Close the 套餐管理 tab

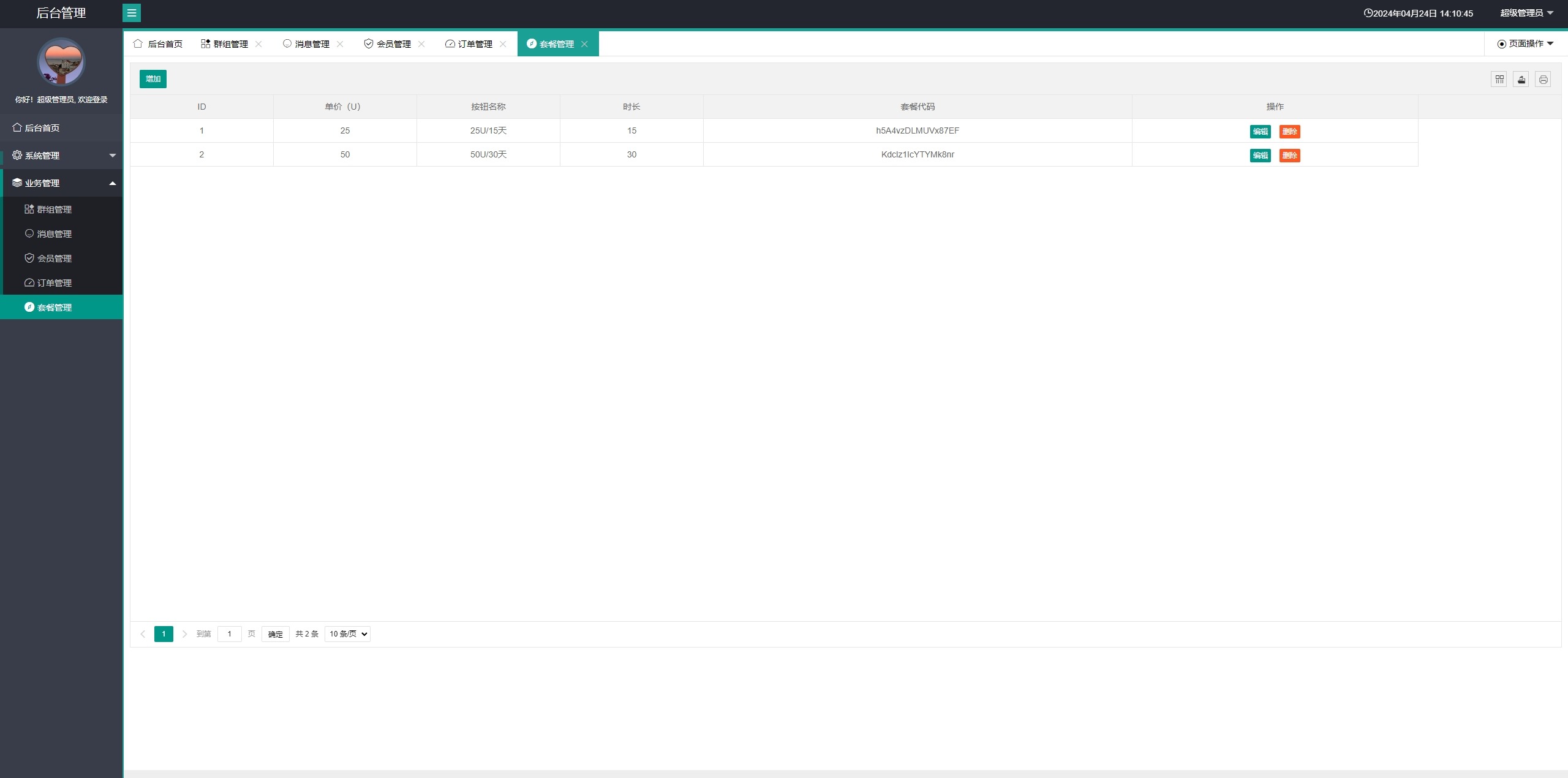pos(584,44)
